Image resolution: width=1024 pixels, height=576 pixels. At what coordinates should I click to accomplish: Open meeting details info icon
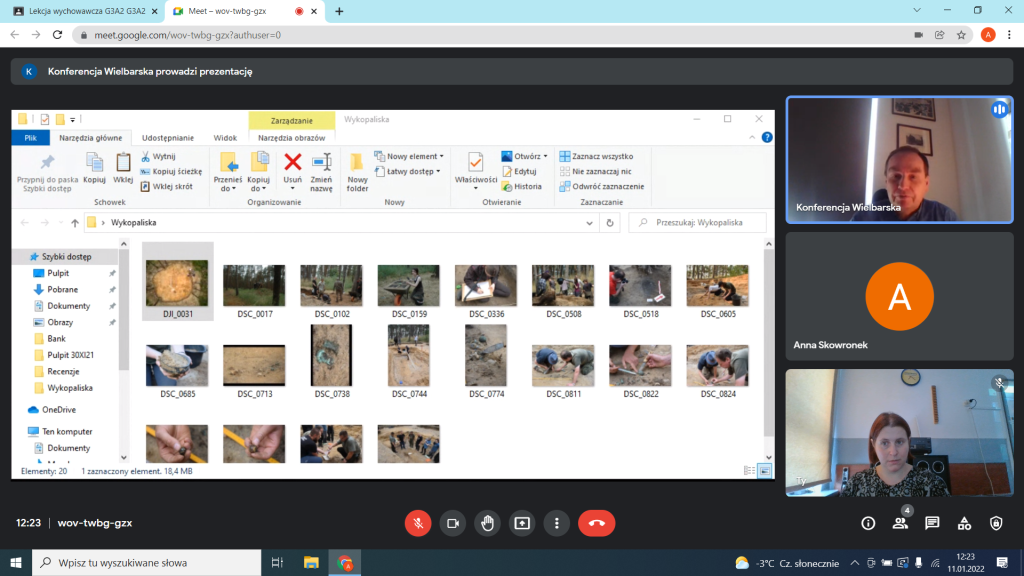(868, 523)
